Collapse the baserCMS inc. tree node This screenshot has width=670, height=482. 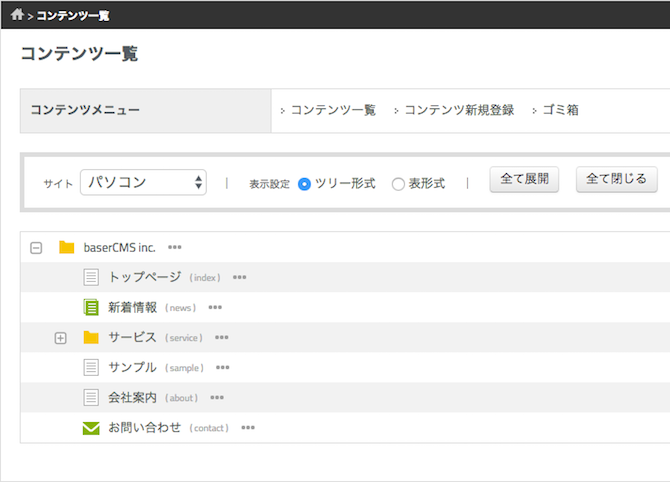click(36, 247)
